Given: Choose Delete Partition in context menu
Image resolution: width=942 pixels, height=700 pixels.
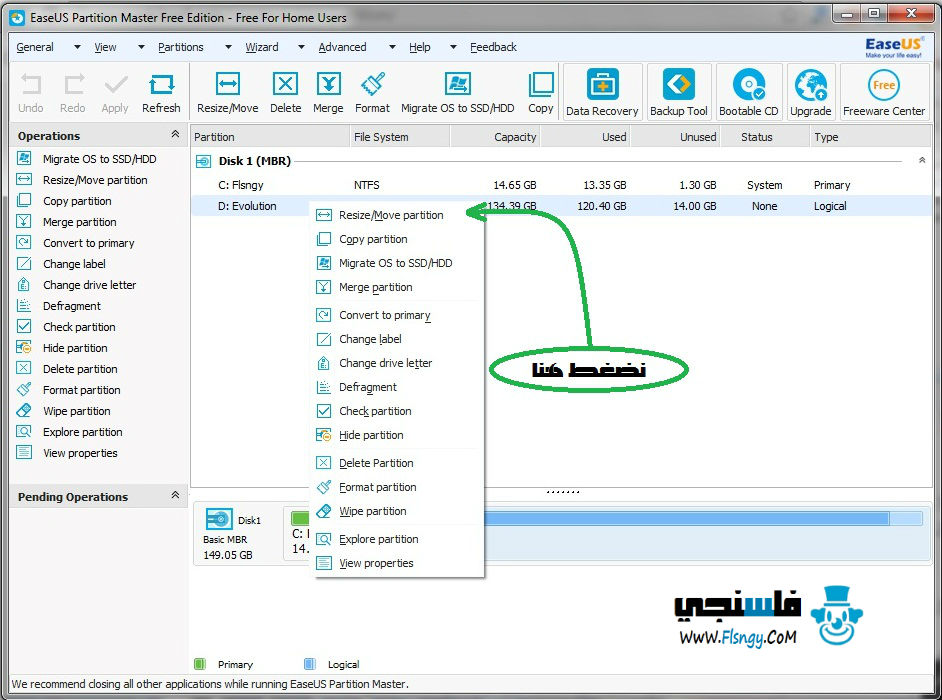Looking at the screenshot, I should 397,463.
